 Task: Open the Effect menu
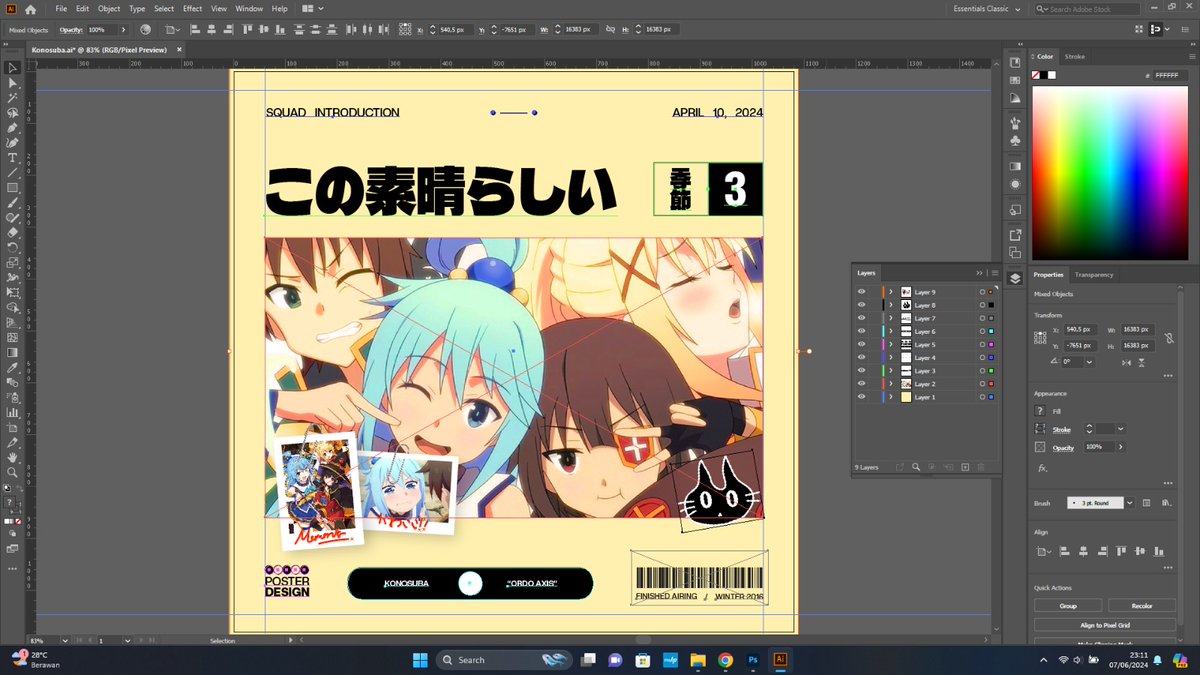point(192,8)
